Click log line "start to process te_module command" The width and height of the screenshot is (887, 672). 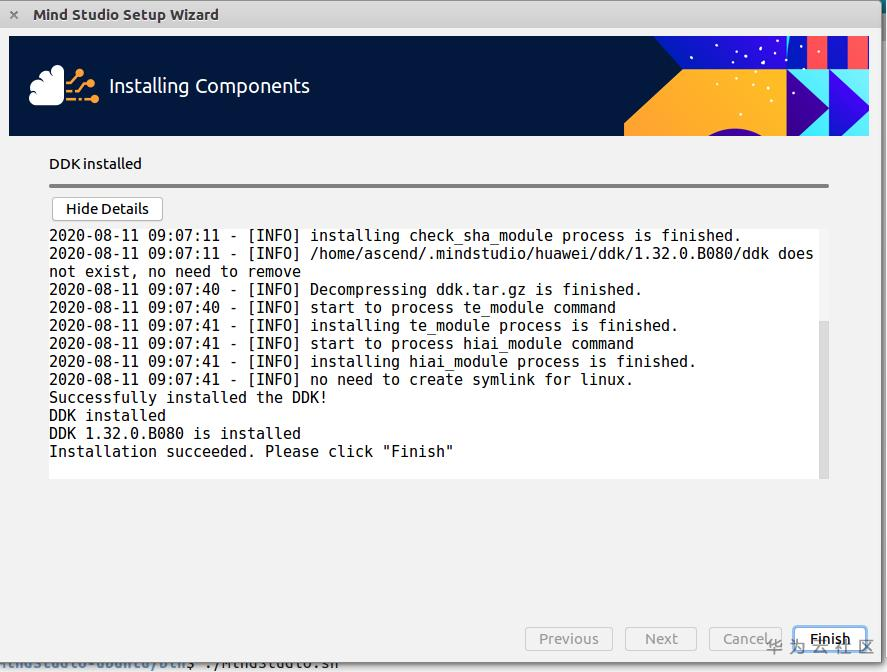[332, 308]
